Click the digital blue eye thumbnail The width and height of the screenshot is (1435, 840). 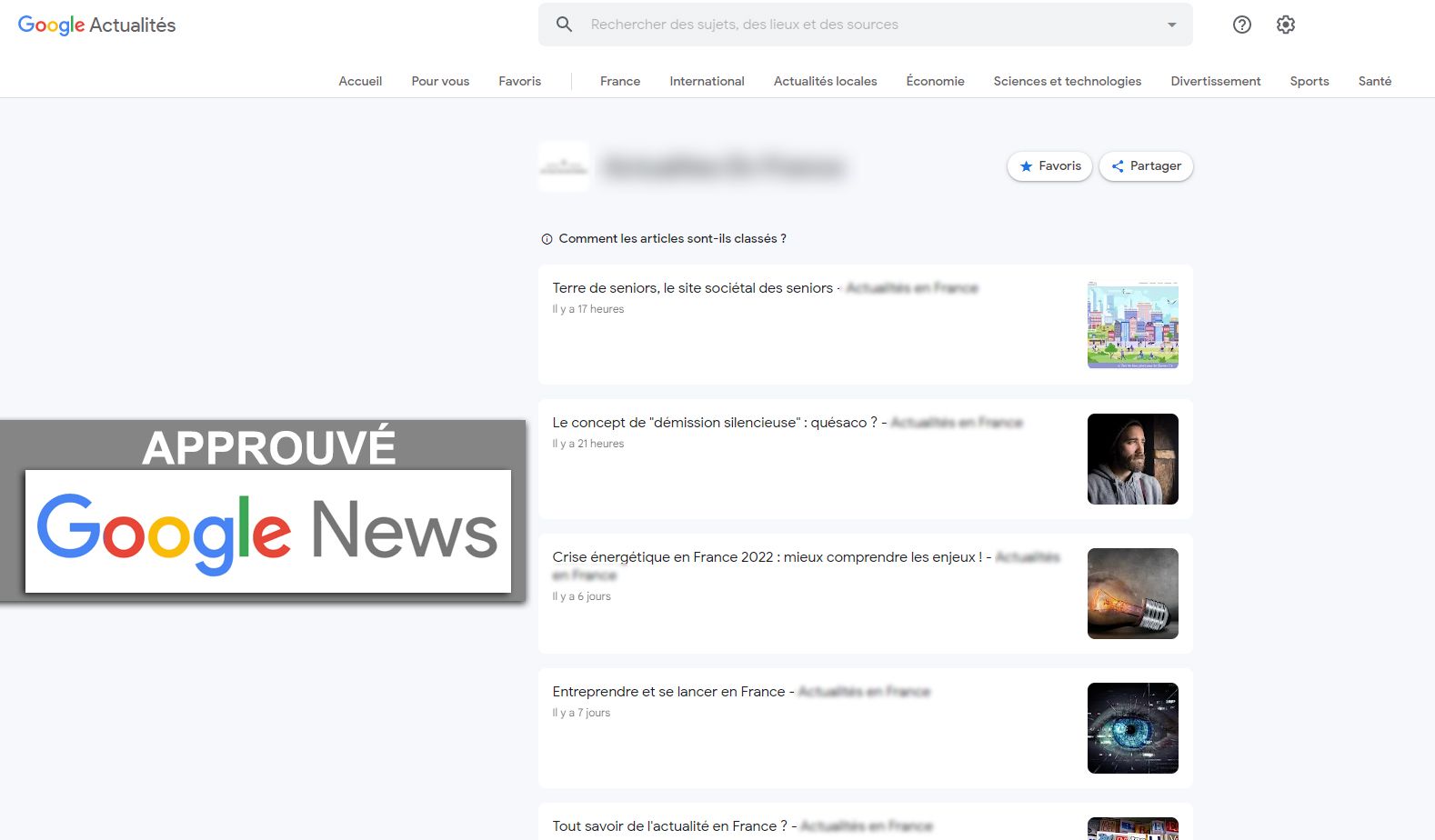point(1133,728)
